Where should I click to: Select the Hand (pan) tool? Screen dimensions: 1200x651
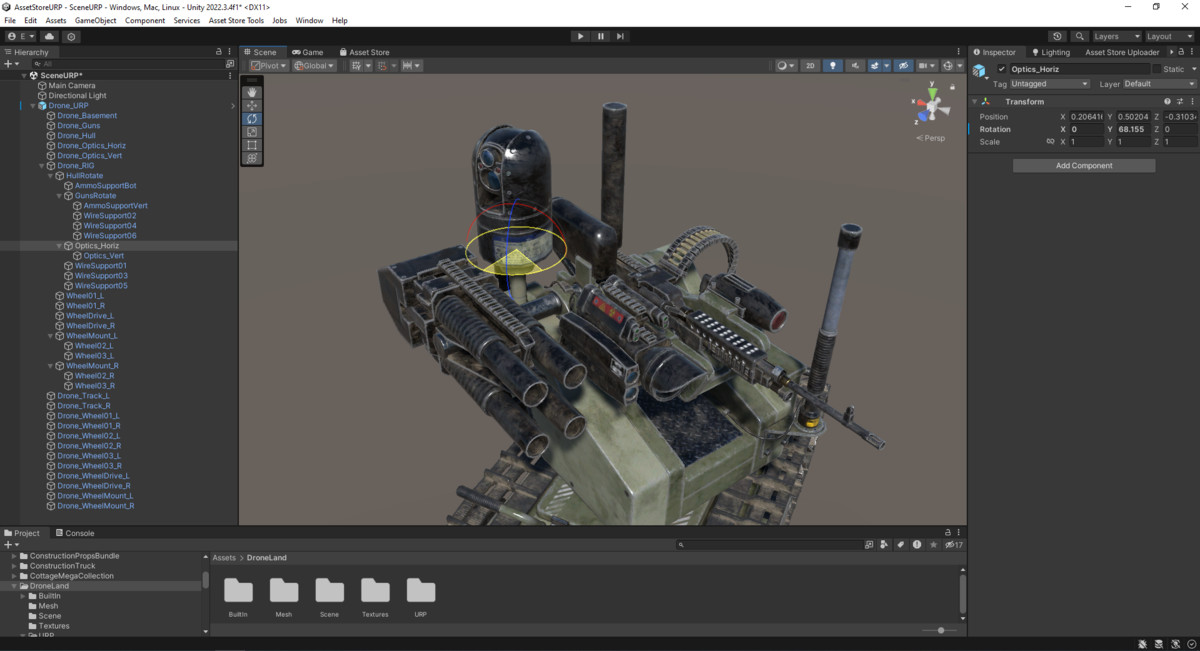tap(251, 92)
